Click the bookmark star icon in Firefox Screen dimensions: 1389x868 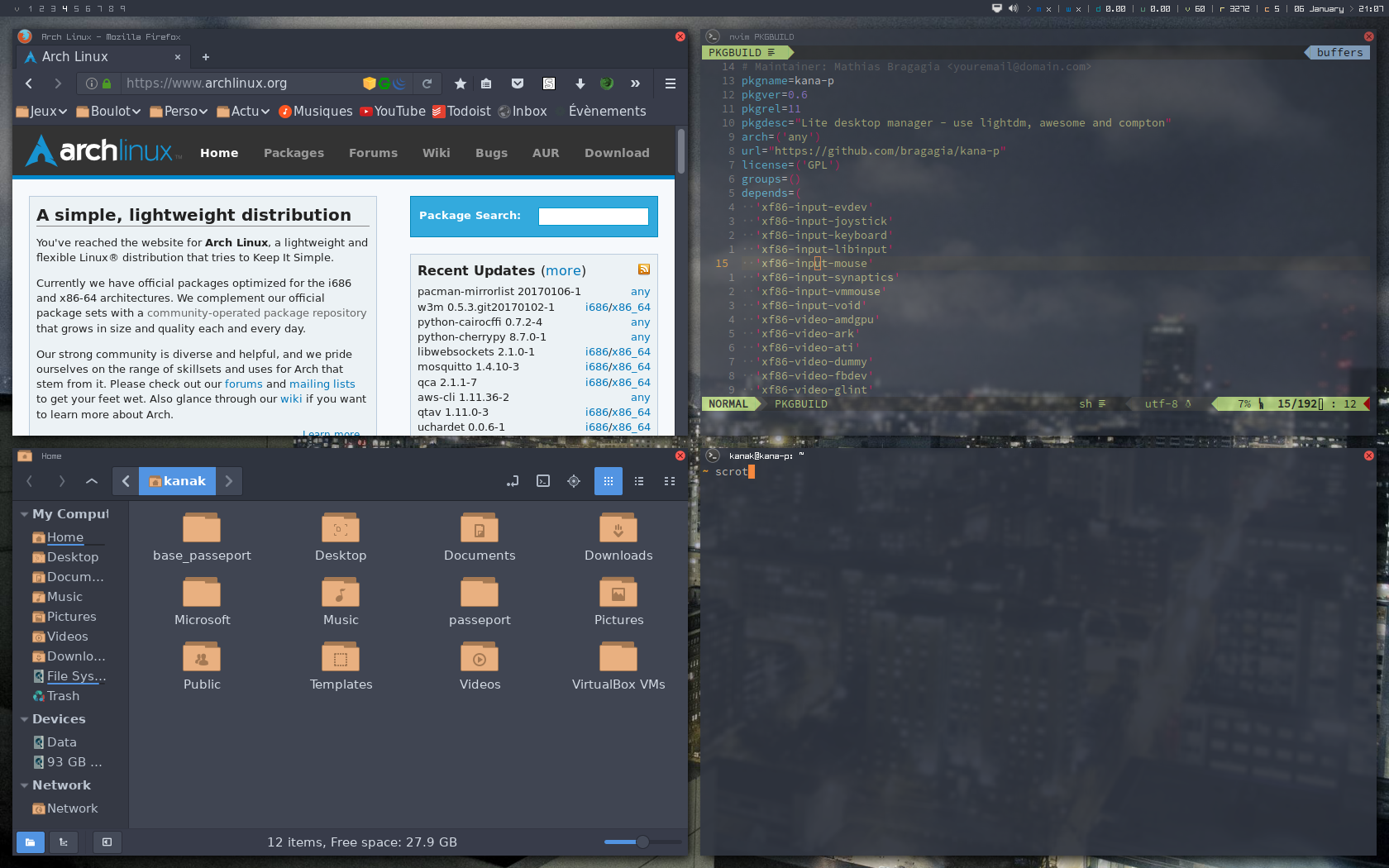tap(461, 83)
